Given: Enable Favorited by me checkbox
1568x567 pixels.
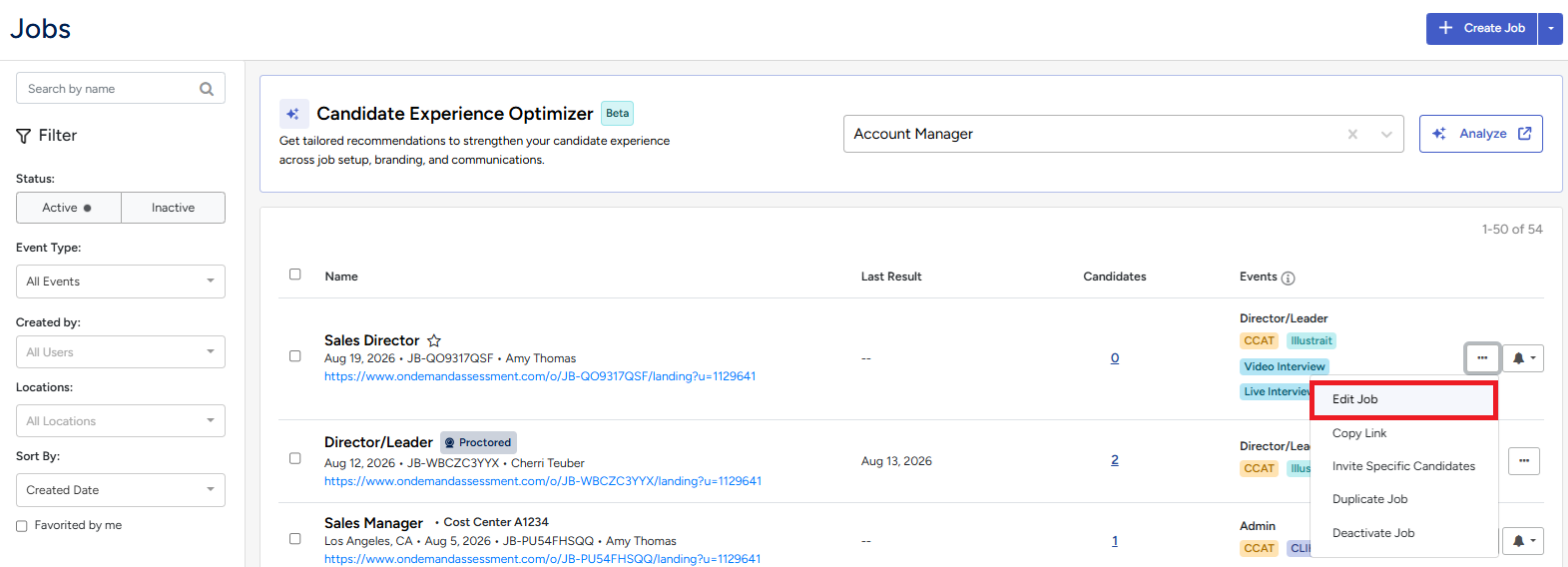Looking at the screenshot, I should [x=22, y=526].
